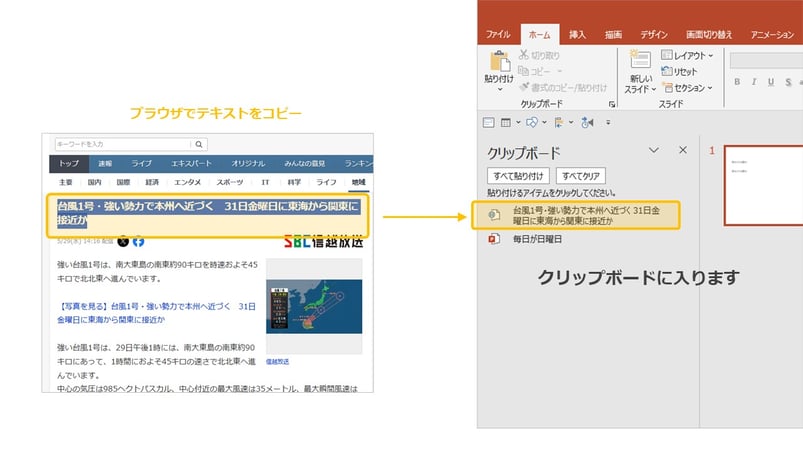Toggle Text Shadow (S) formatting

click(788, 82)
